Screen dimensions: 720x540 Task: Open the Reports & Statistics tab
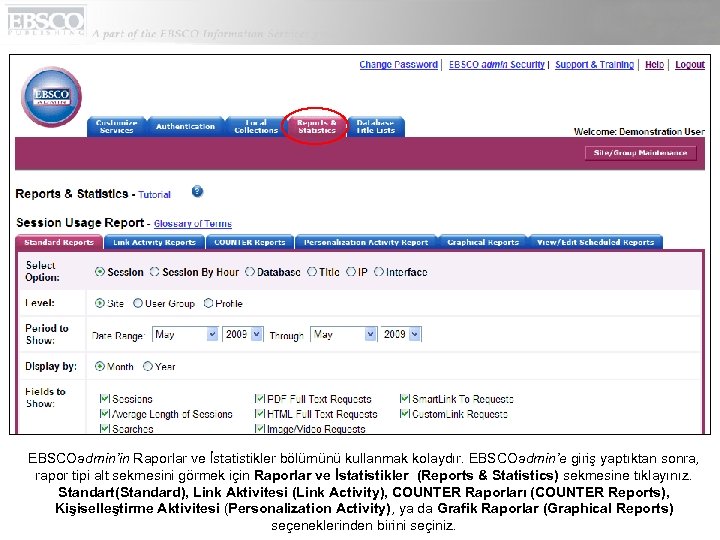tap(316, 126)
